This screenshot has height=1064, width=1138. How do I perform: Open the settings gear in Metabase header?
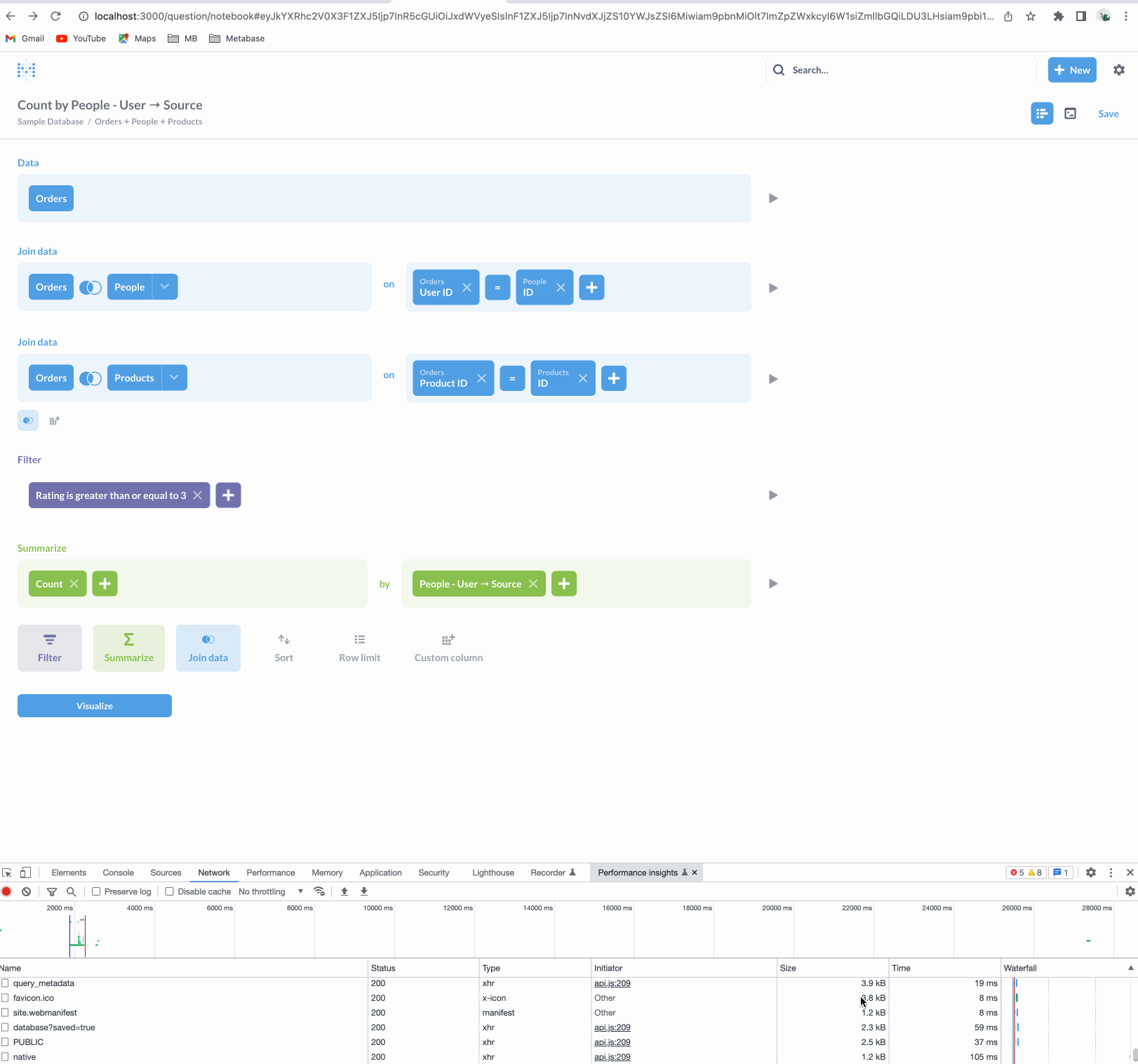tap(1119, 70)
